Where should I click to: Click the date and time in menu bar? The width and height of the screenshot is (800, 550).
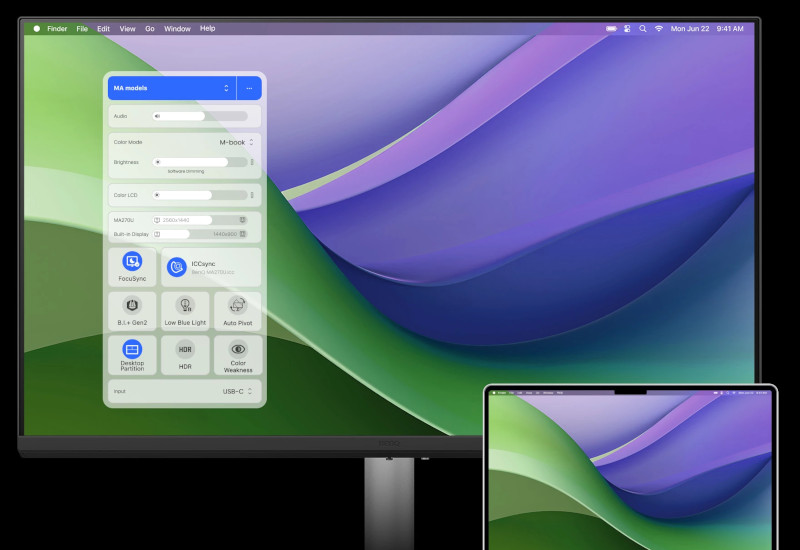coord(707,29)
